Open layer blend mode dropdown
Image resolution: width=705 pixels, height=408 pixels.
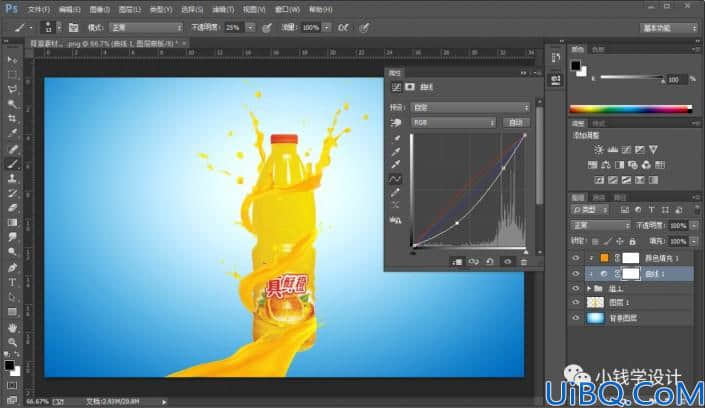(600, 225)
